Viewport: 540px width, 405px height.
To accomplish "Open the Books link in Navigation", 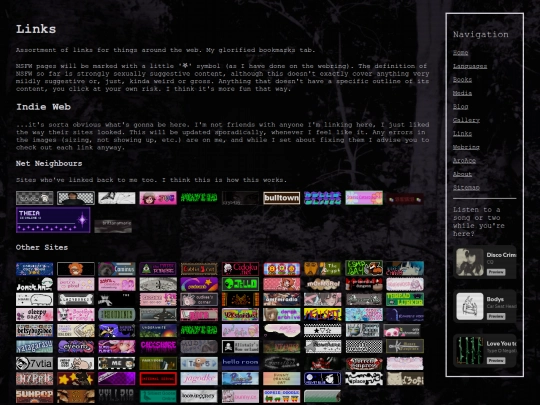I will [462, 80].
